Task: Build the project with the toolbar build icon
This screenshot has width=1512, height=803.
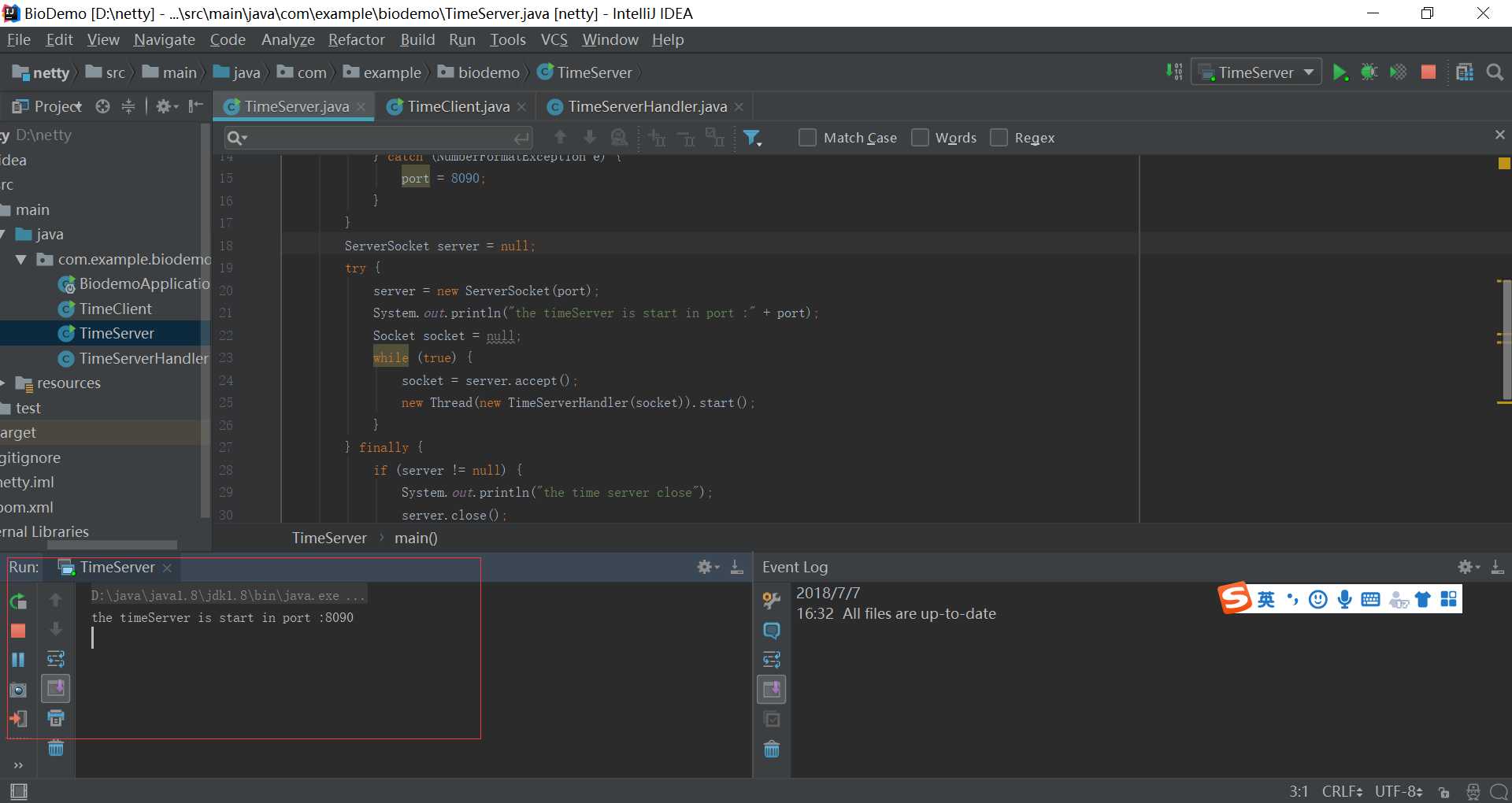Action: point(1173,72)
